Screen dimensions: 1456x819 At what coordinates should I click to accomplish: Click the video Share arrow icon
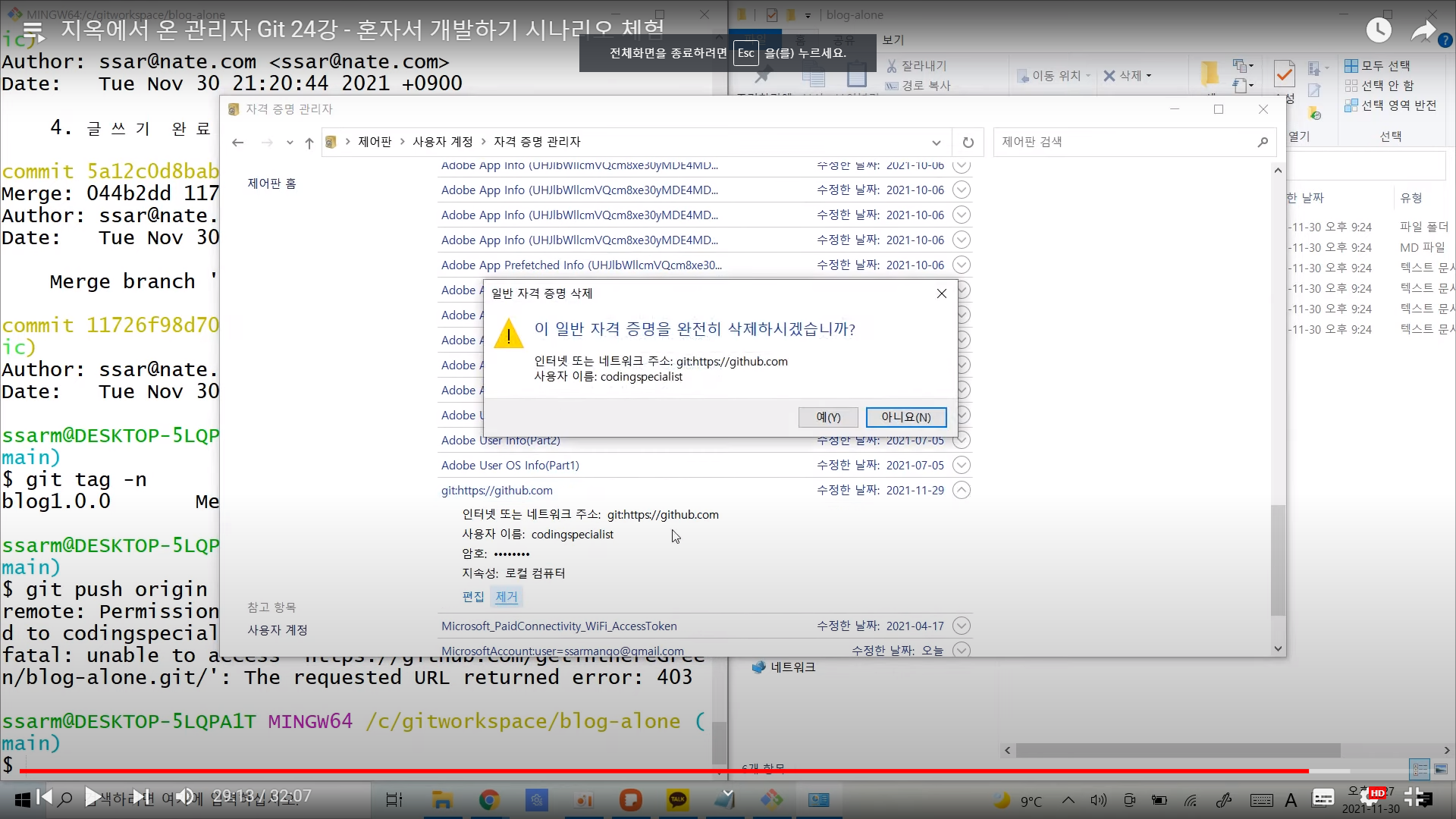[x=1423, y=30]
